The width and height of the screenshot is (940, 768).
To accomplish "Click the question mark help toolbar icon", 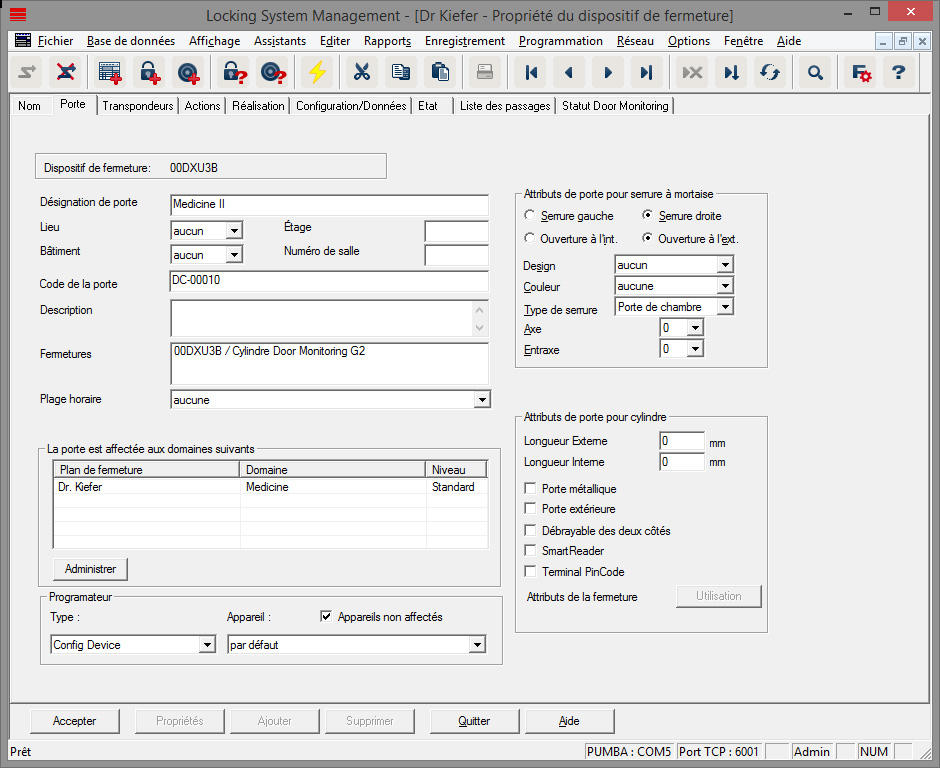I will click(x=898, y=72).
